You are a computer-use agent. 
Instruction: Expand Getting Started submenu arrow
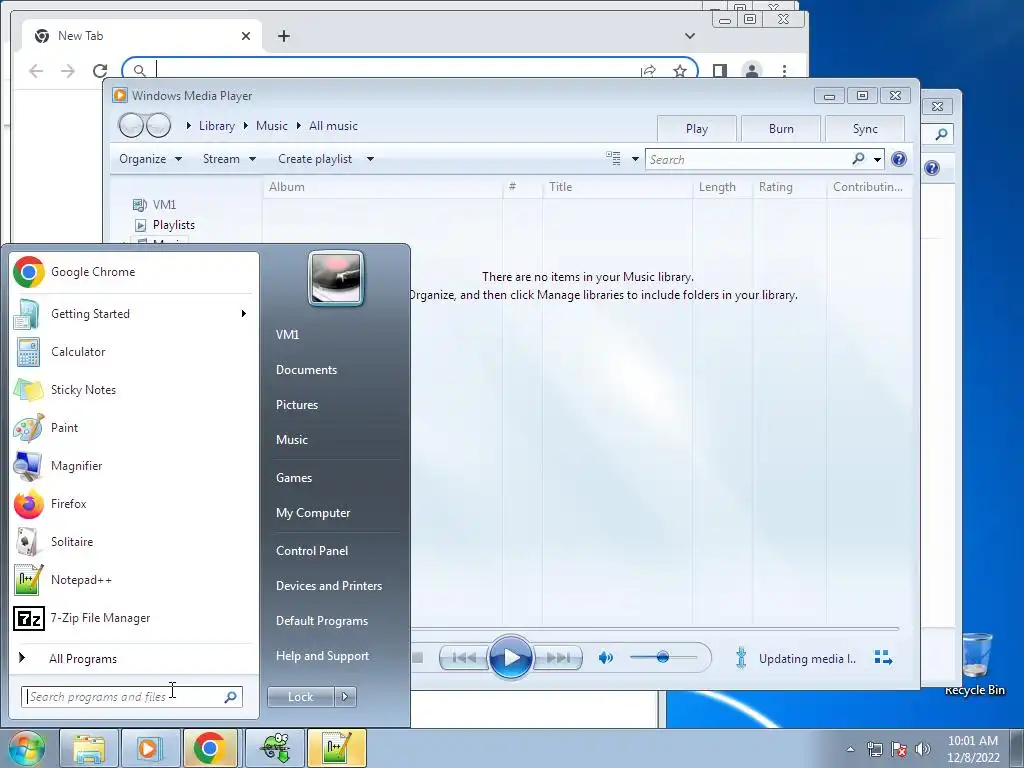244,314
